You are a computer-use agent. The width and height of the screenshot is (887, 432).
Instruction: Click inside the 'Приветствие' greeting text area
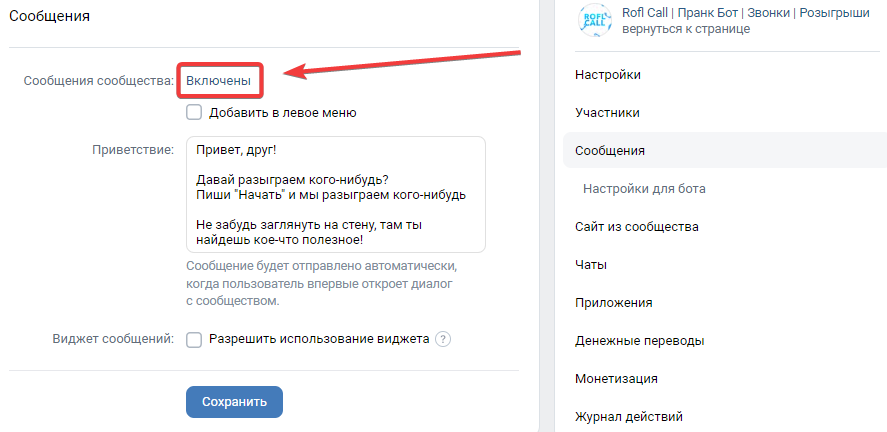[x=335, y=194]
